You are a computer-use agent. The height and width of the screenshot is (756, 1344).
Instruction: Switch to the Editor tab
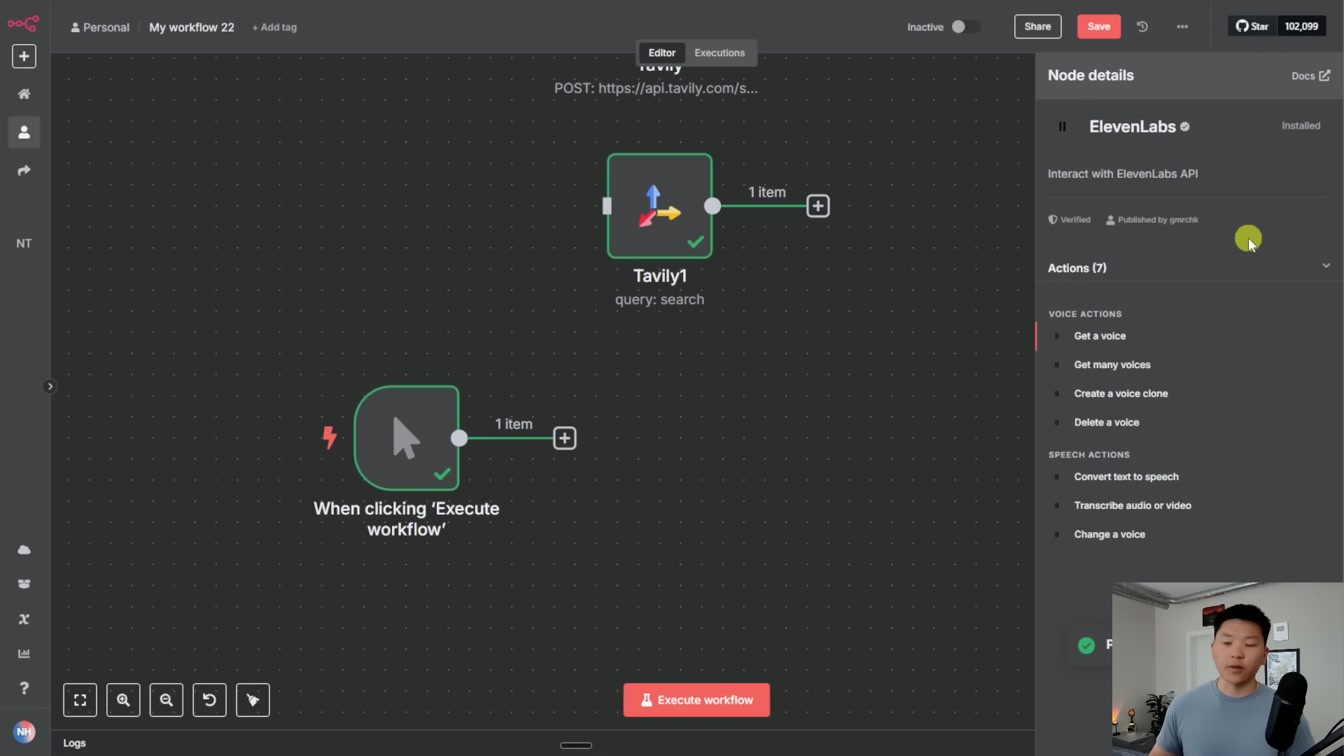(662, 53)
